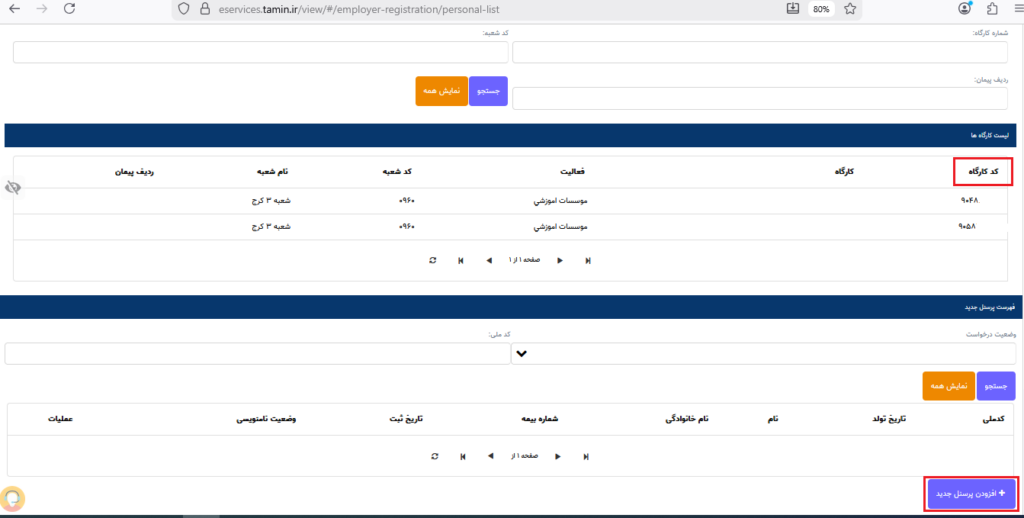The height and width of the screenshot is (518, 1024).
Task: Click شعبه ۳ کرج in the ۹۰۵۸ row
Action: pos(270,227)
